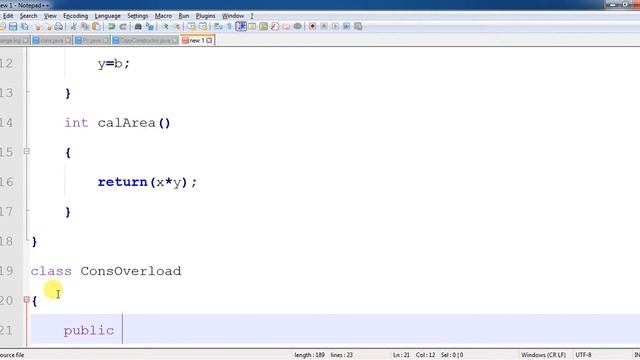Open the ? help menu
The height and width of the screenshot is (360, 640).
pos(252,16)
